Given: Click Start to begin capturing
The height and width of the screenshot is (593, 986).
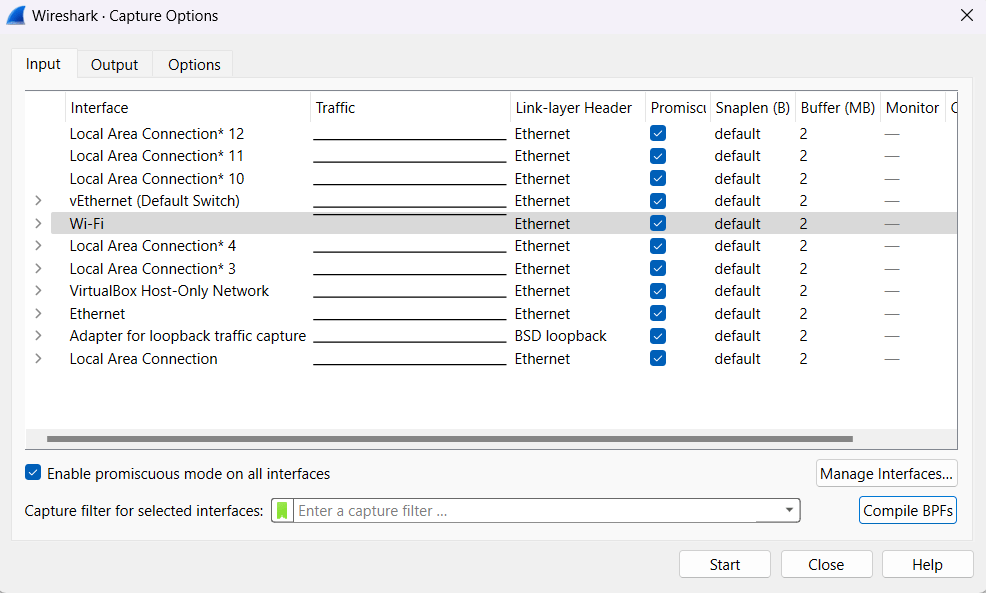Looking at the screenshot, I should click(724, 563).
